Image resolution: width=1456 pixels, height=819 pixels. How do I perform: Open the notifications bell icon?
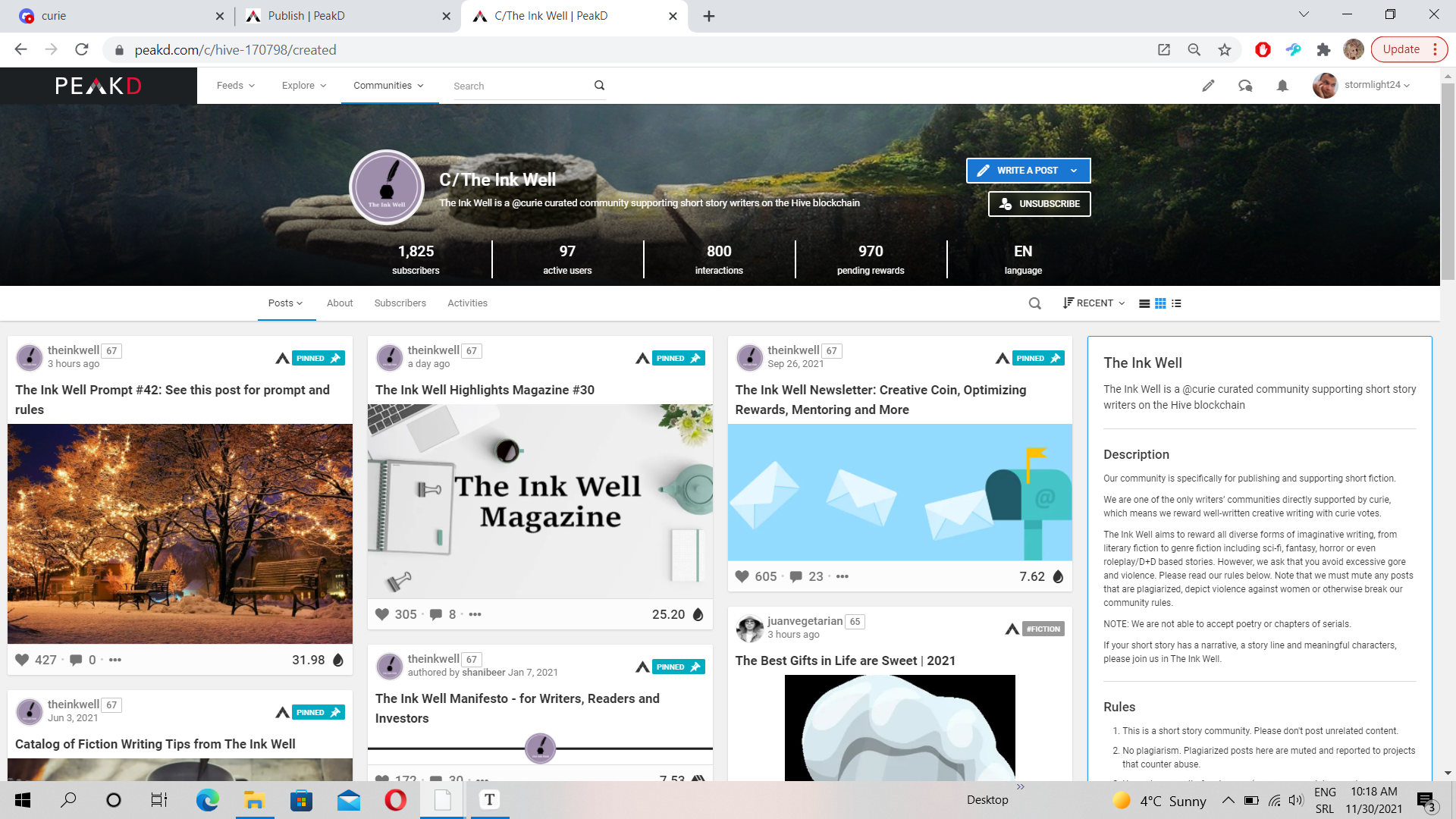[x=1282, y=86]
